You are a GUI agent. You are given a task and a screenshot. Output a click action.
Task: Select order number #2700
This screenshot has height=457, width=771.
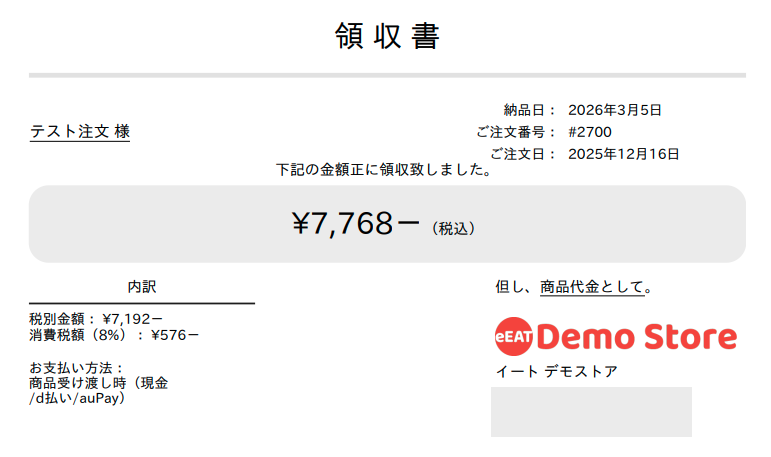pos(589,132)
